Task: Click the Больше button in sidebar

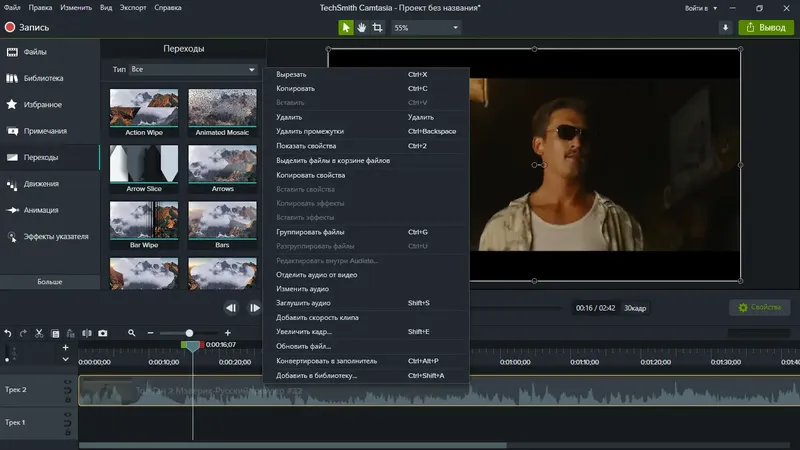Action: 50,282
